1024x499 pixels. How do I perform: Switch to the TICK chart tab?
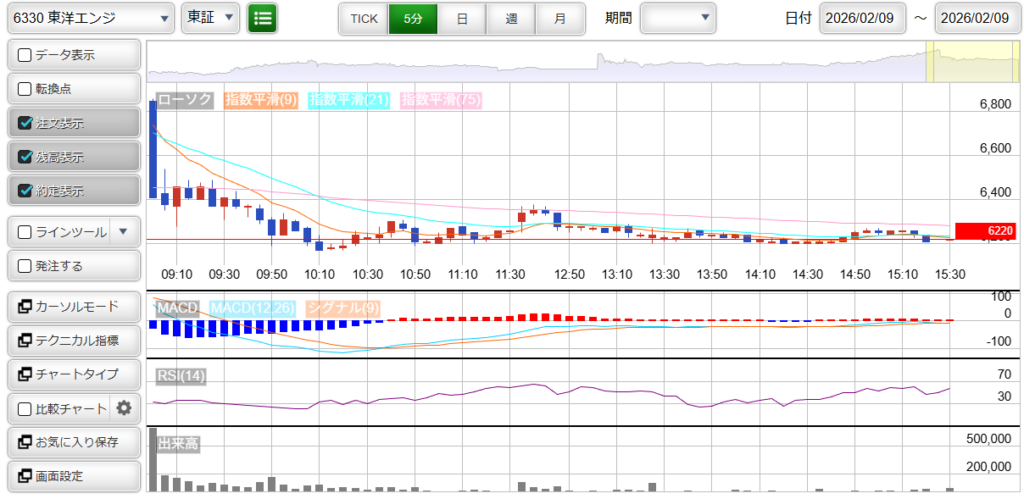click(x=363, y=18)
